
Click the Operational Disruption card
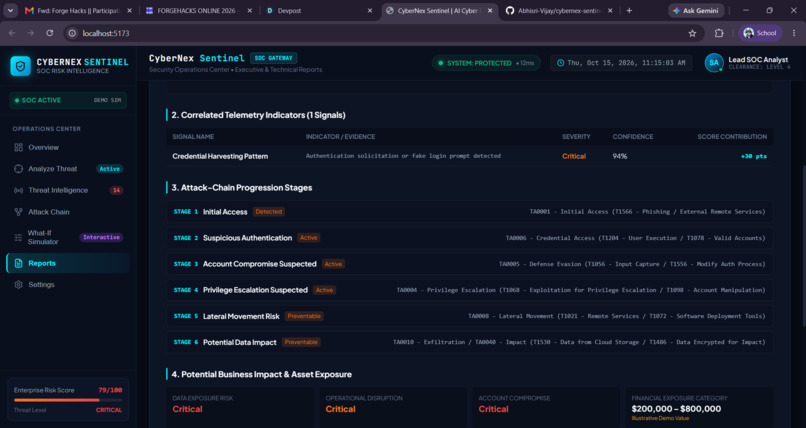click(x=393, y=407)
